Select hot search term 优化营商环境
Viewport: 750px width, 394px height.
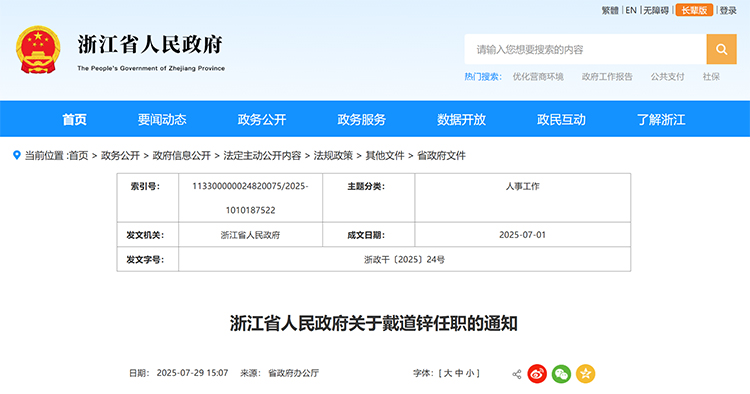[x=538, y=77]
